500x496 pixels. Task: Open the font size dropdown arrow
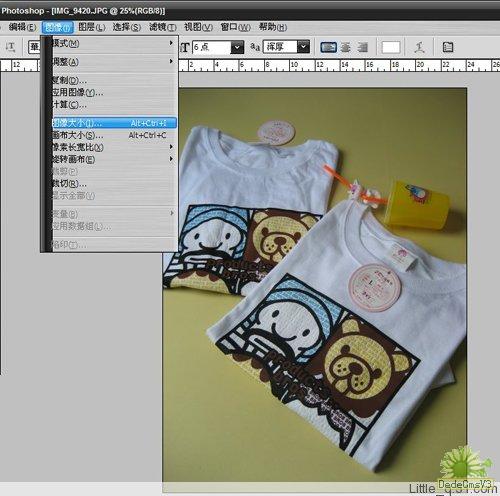click(237, 47)
